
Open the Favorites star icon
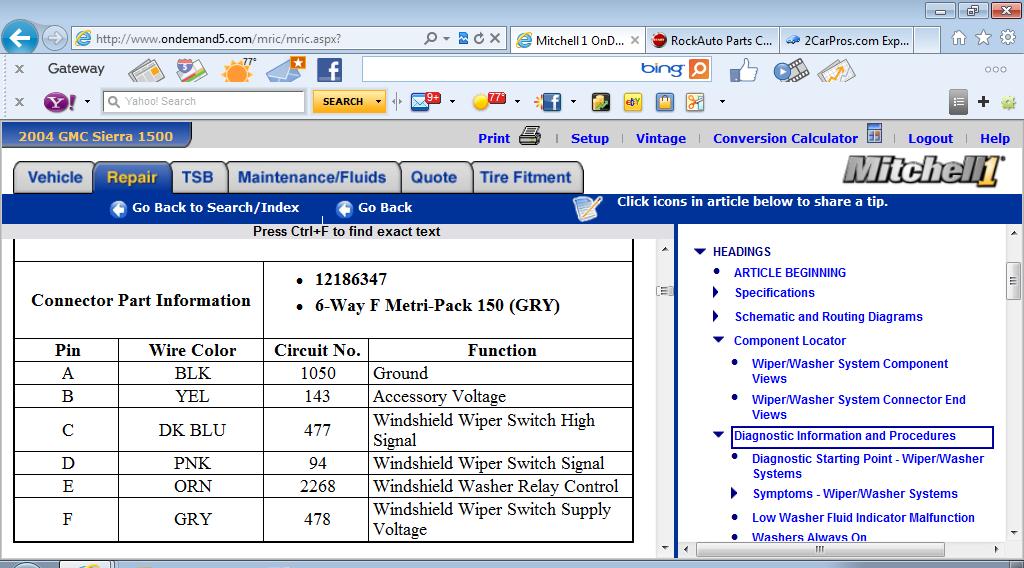click(983, 39)
